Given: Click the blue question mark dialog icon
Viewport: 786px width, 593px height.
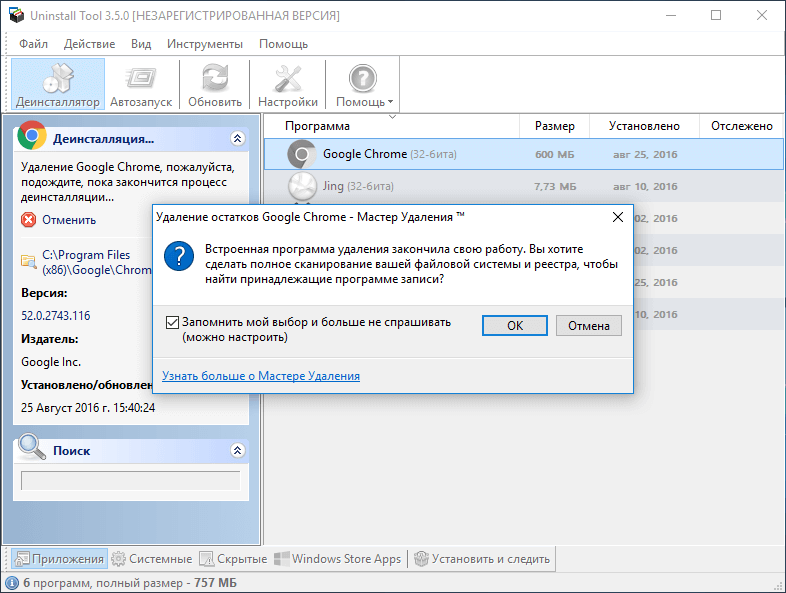Looking at the screenshot, I should click(x=179, y=256).
